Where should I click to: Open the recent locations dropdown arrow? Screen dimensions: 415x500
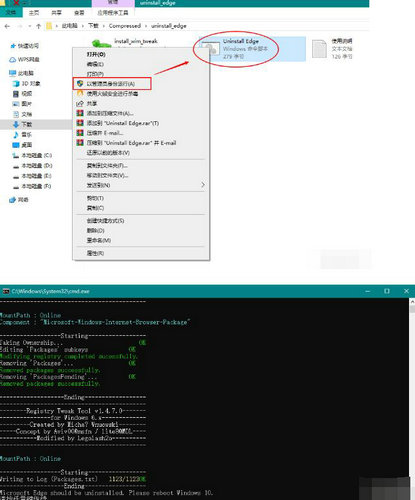30,26
